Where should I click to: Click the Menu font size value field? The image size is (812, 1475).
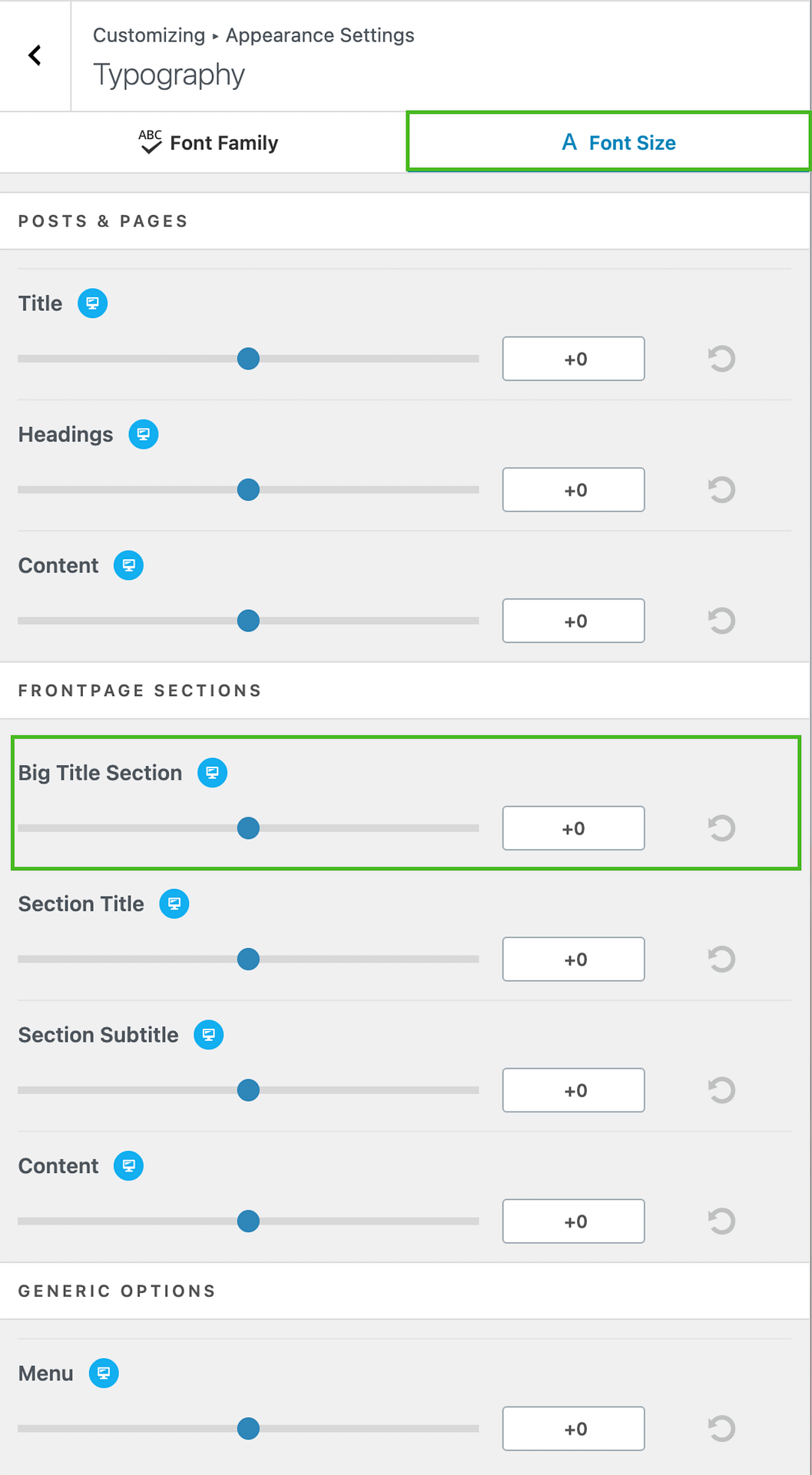click(x=573, y=1429)
